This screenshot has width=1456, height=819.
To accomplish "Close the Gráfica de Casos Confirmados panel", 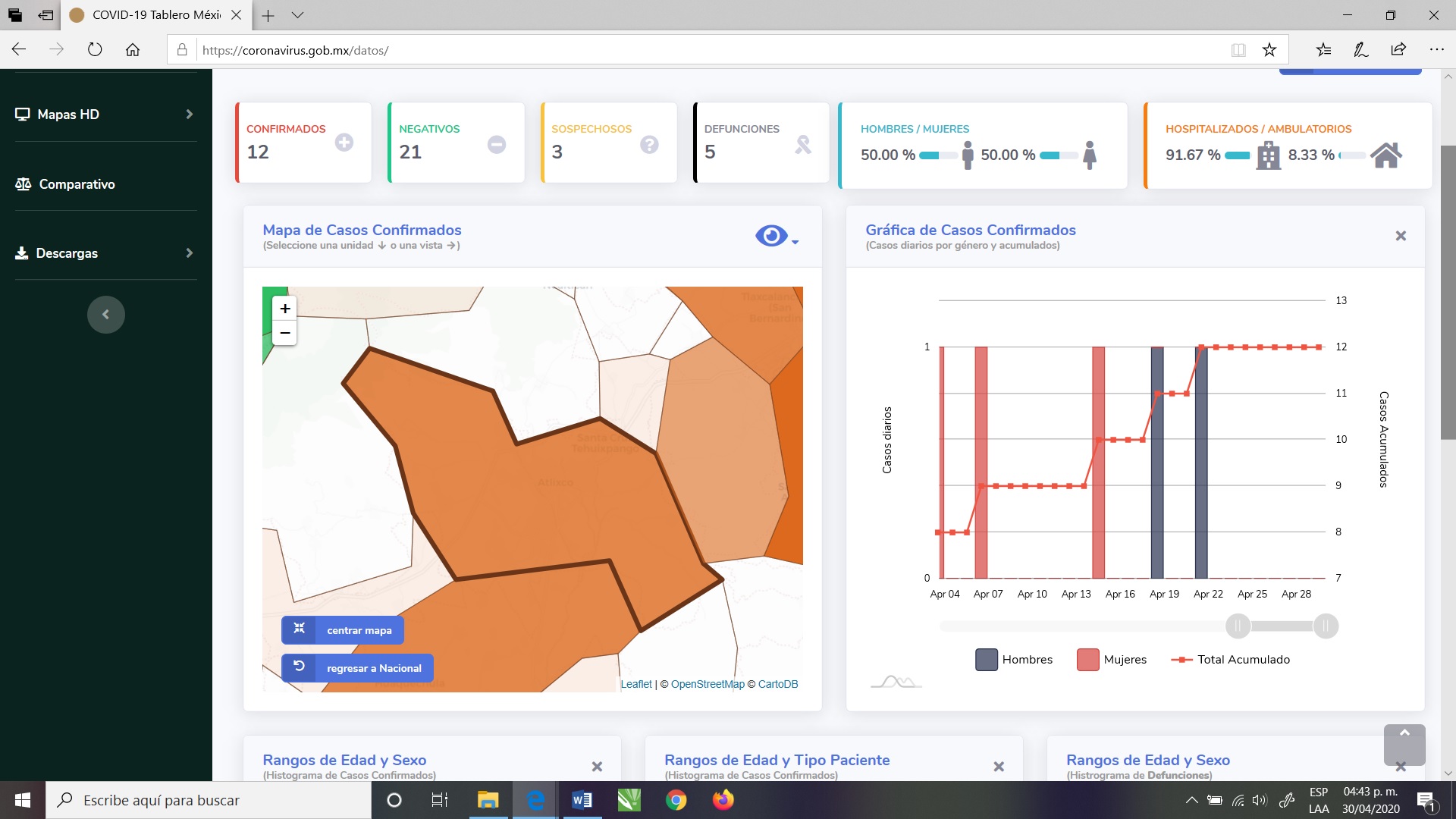I will tap(1401, 236).
